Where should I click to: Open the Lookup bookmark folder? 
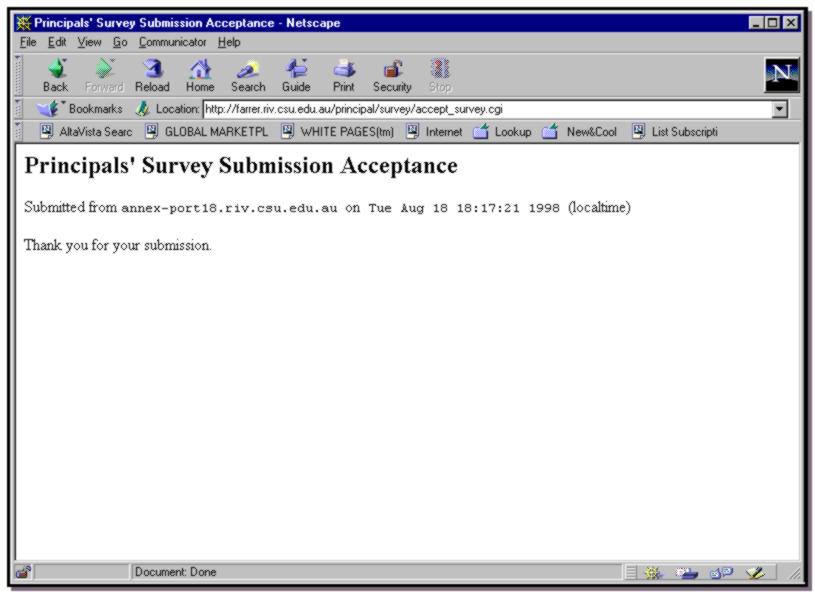pyautogui.click(x=502, y=131)
